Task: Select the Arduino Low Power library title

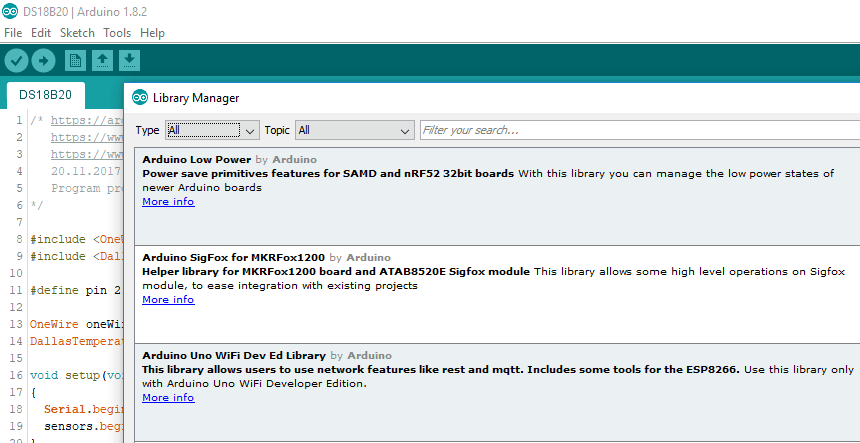Action: [x=196, y=160]
